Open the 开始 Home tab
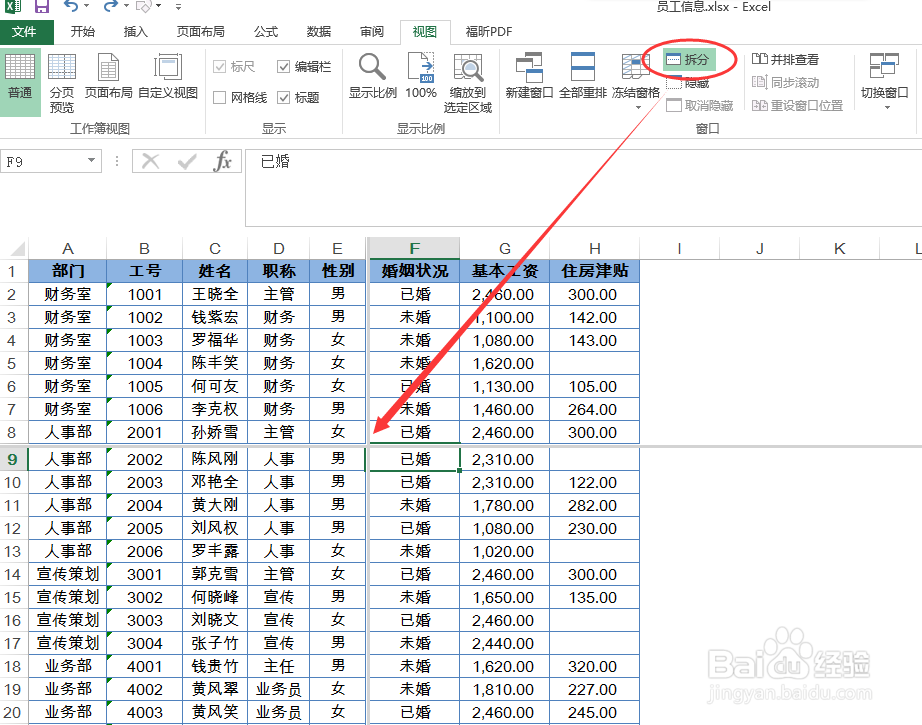Viewport: 922px width, 725px height. [x=82, y=32]
